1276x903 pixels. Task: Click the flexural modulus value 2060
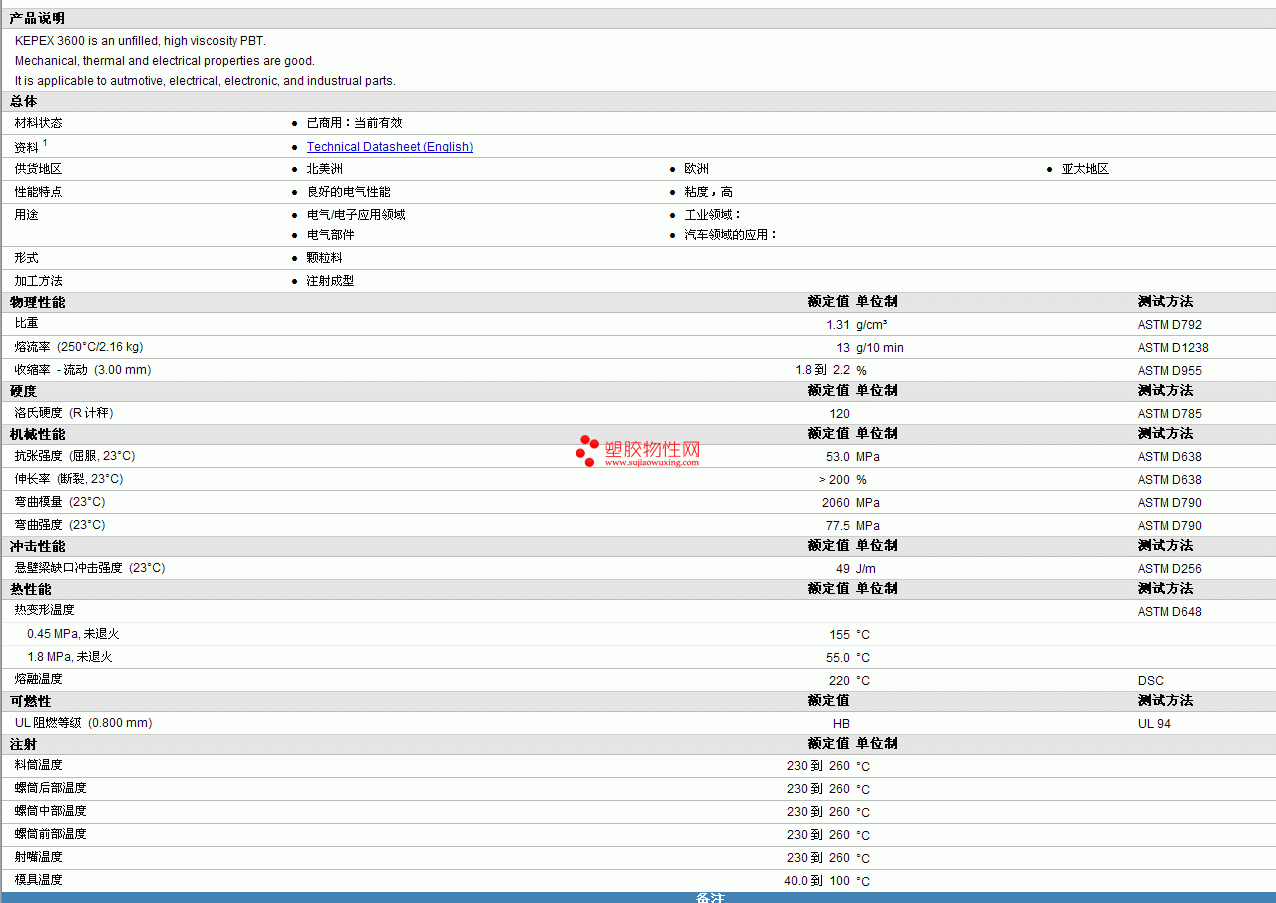tap(836, 503)
